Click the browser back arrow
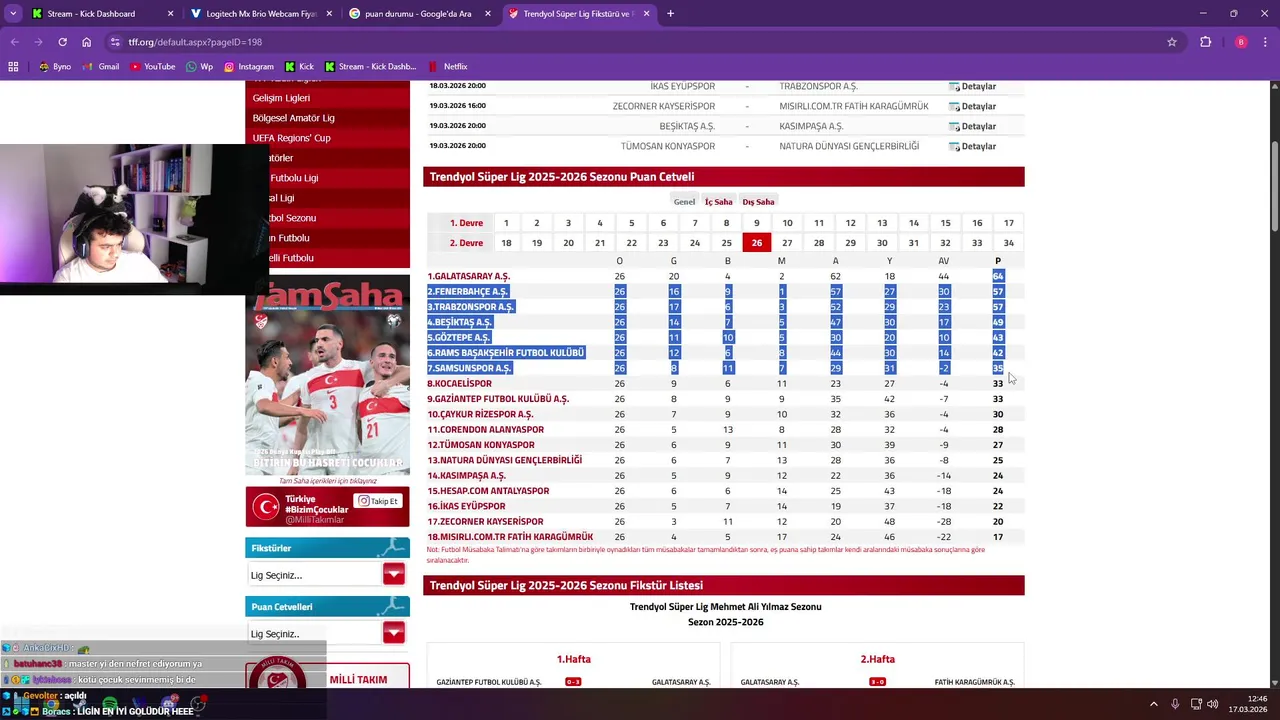 (15, 42)
